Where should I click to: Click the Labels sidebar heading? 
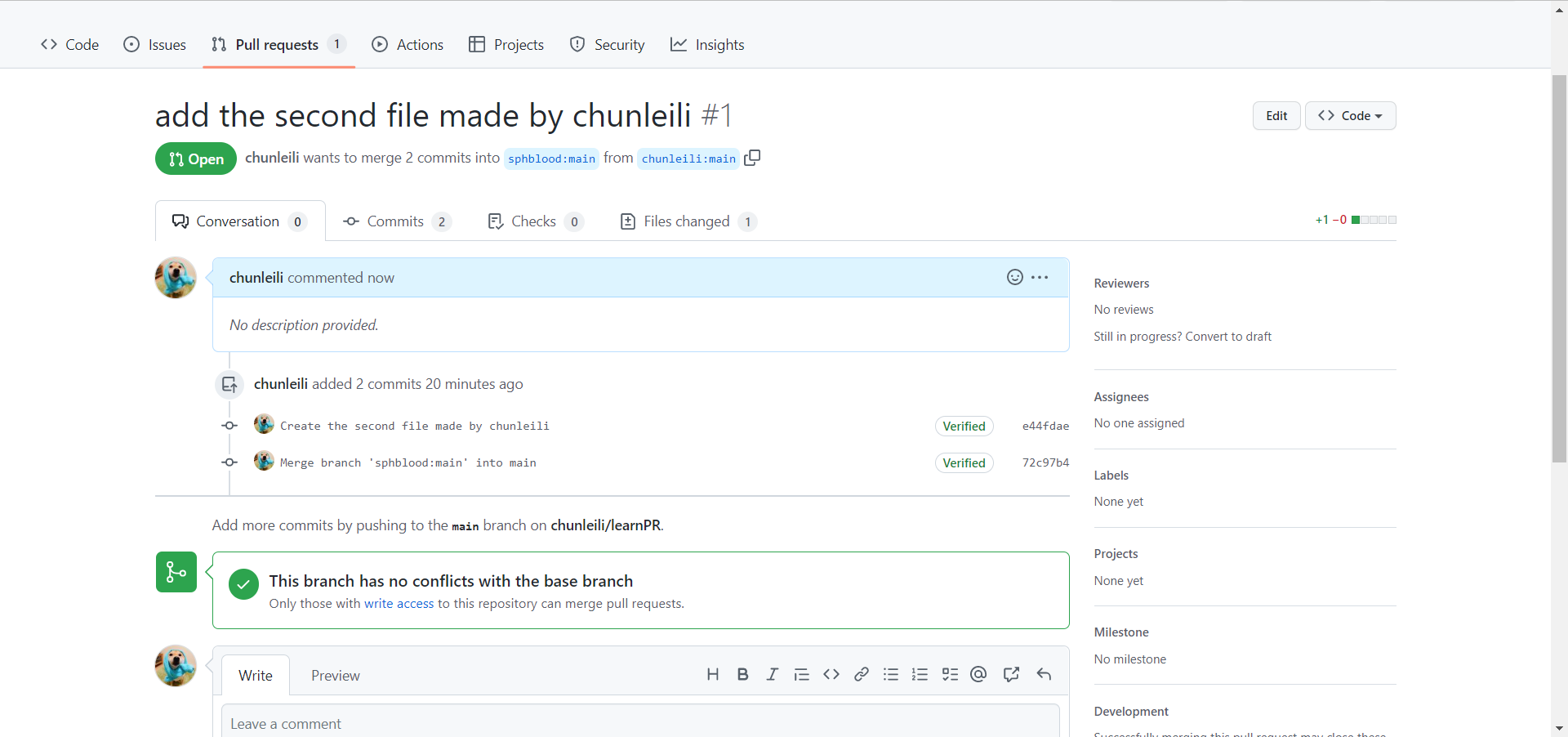coord(1111,476)
